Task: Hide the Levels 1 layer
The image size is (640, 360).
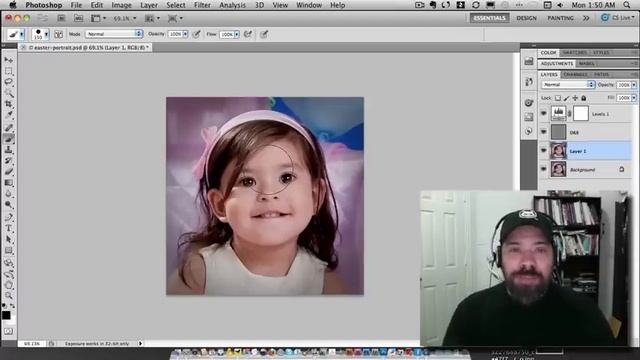Action: [543, 113]
